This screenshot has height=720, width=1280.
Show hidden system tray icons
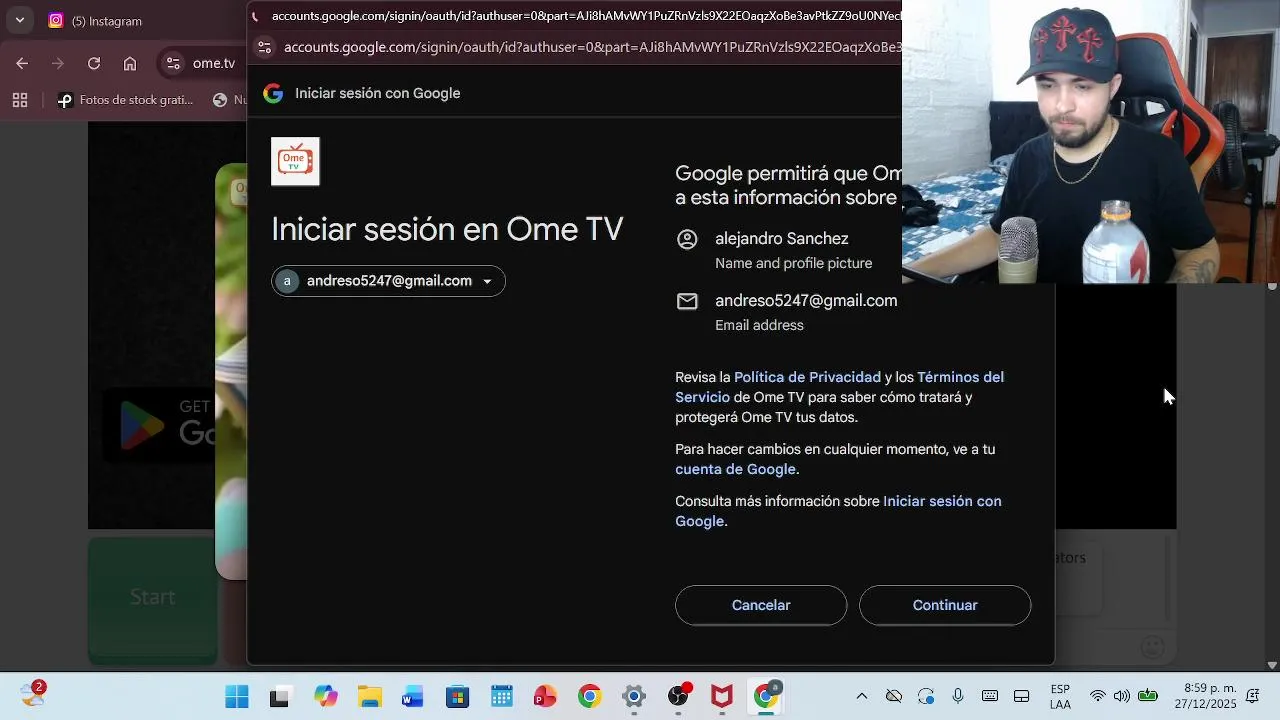pyautogui.click(x=862, y=696)
